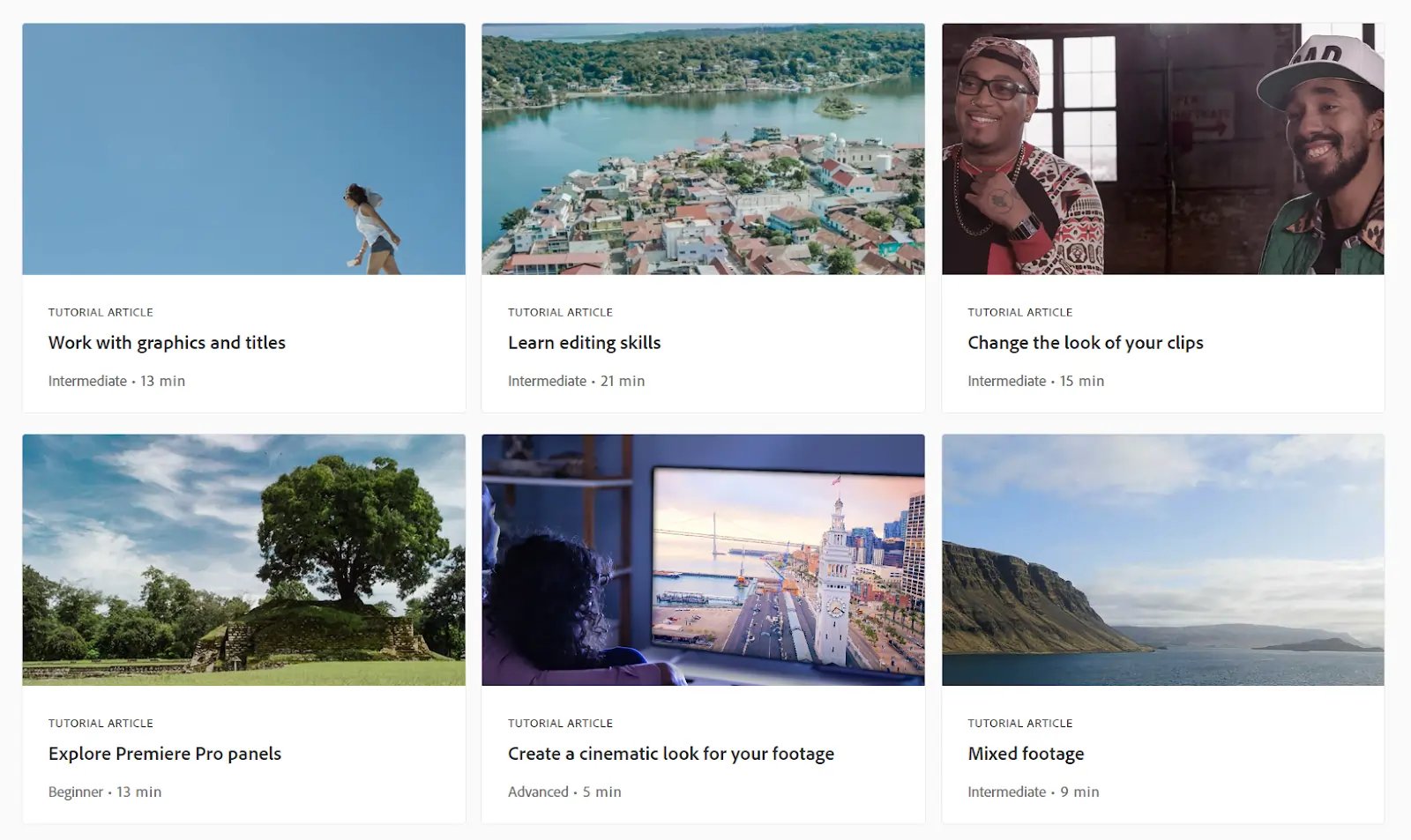Viewport: 1411px width, 840px height.
Task: Open 'Explore Premiere Pro panels' tutorial
Action: [165, 754]
